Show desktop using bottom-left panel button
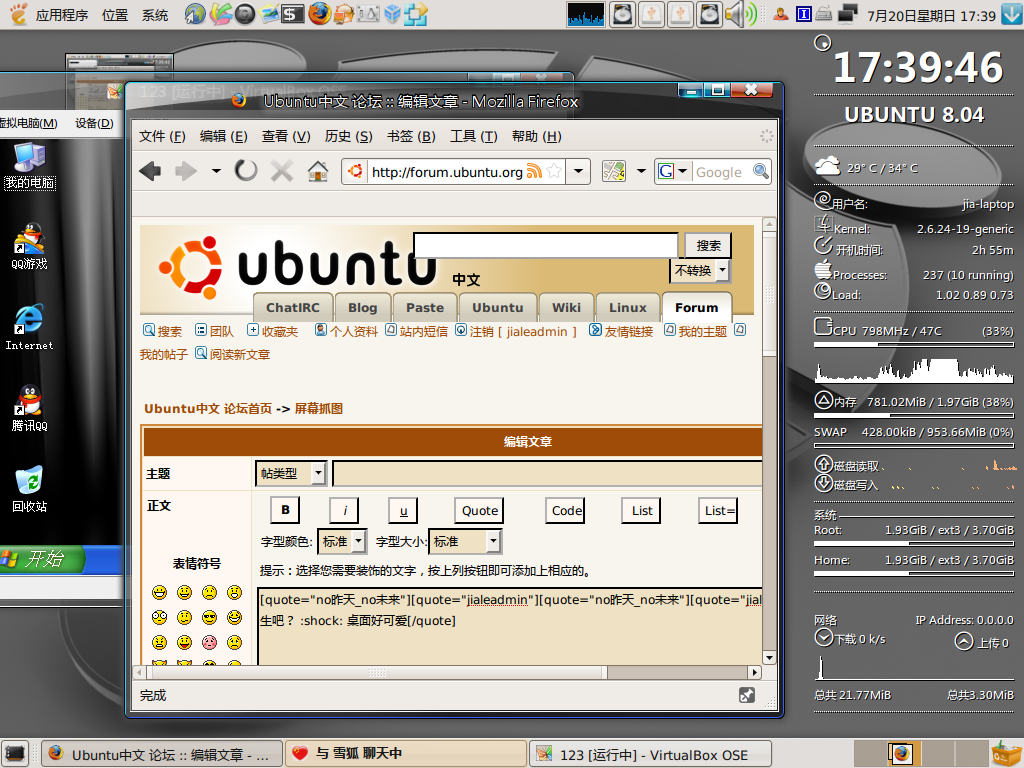This screenshot has width=1024, height=768. tap(14, 754)
